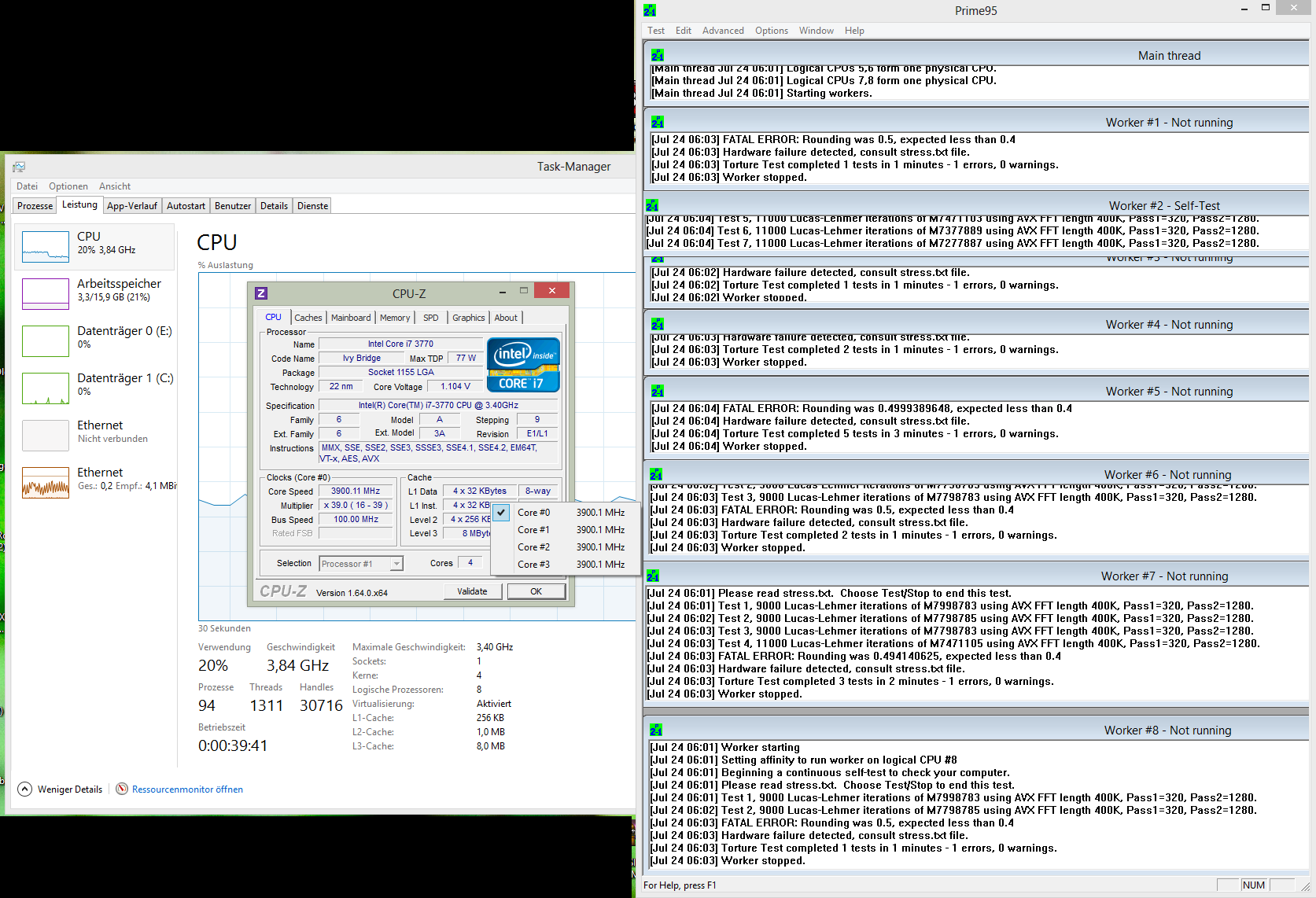The height and width of the screenshot is (898, 1316).
Task: Click the Multiplier value x 39.0
Action: click(356, 506)
